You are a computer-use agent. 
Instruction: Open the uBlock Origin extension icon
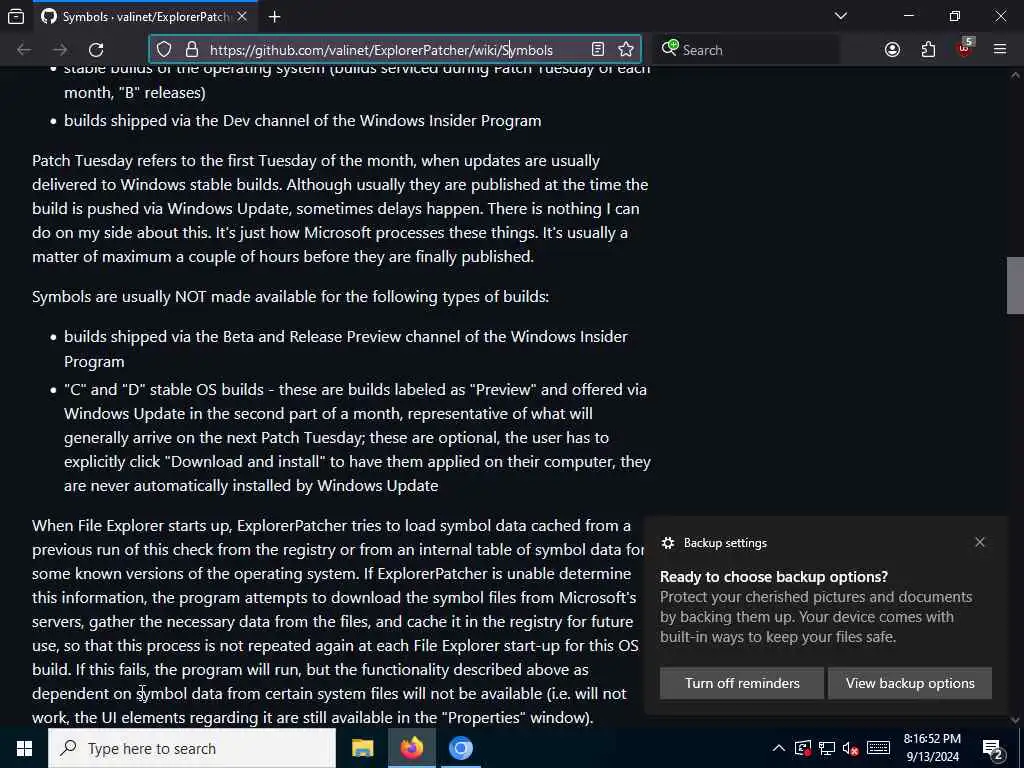(964, 48)
